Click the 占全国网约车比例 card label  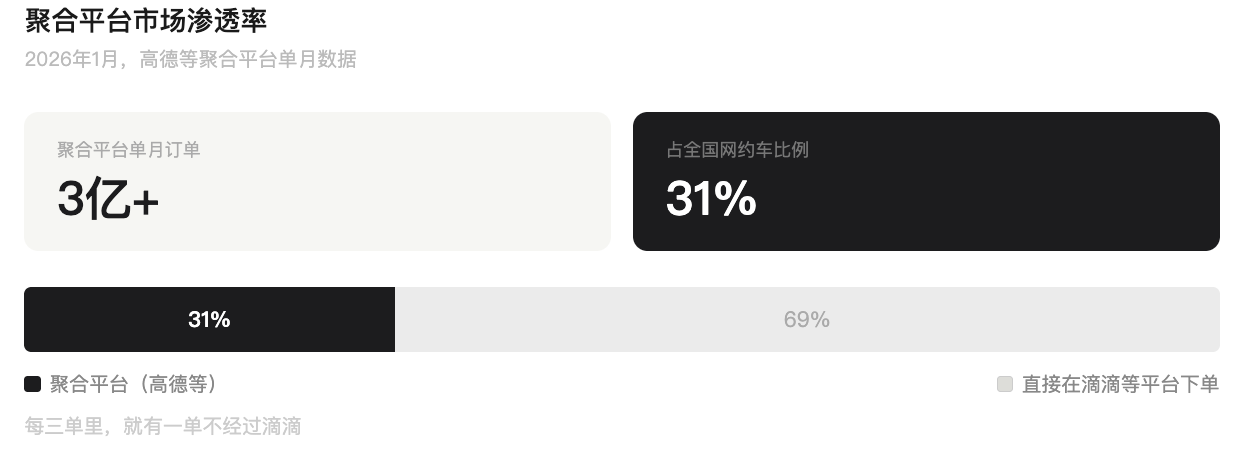[737, 150]
